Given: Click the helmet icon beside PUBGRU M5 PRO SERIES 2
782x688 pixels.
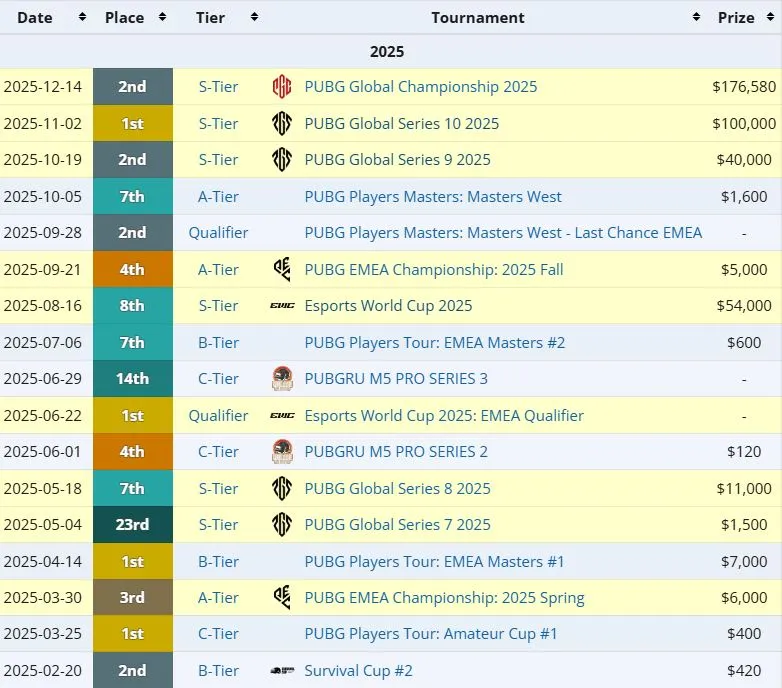Looking at the screenshot, I should [x=282, y=452].
